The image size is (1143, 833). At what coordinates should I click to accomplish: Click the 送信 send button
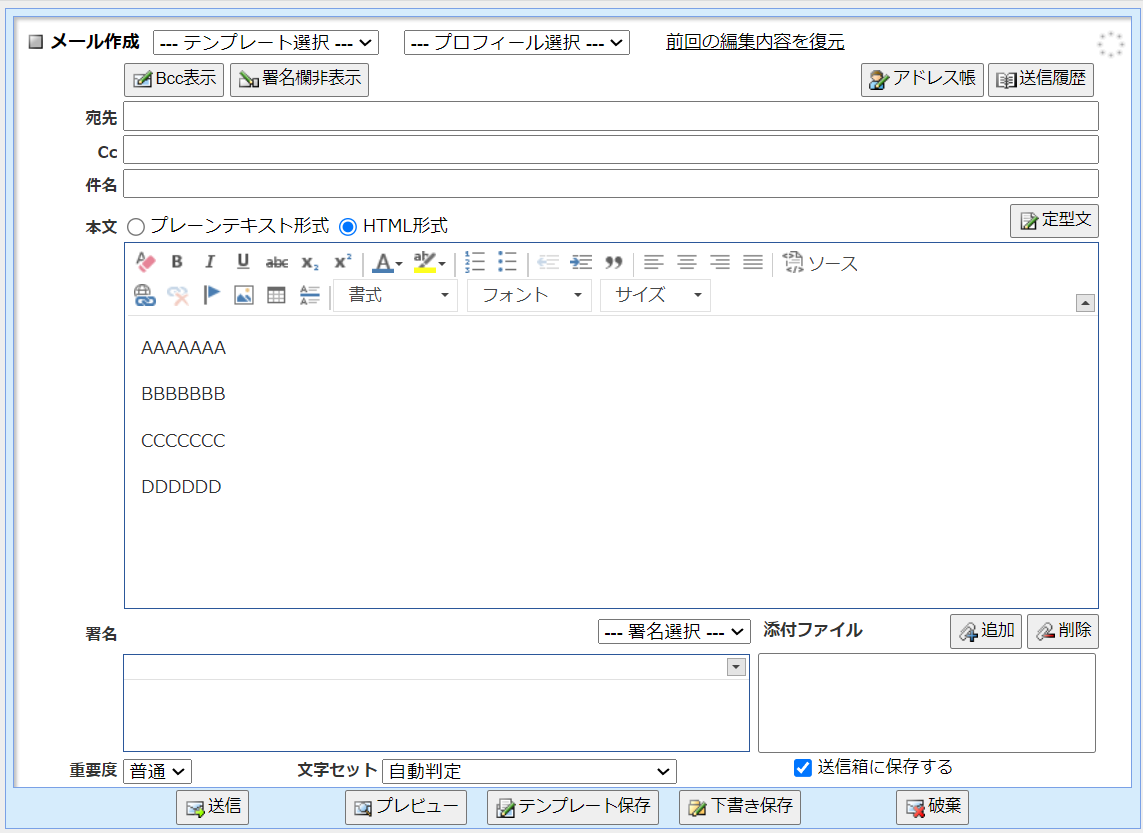(212, 807)
